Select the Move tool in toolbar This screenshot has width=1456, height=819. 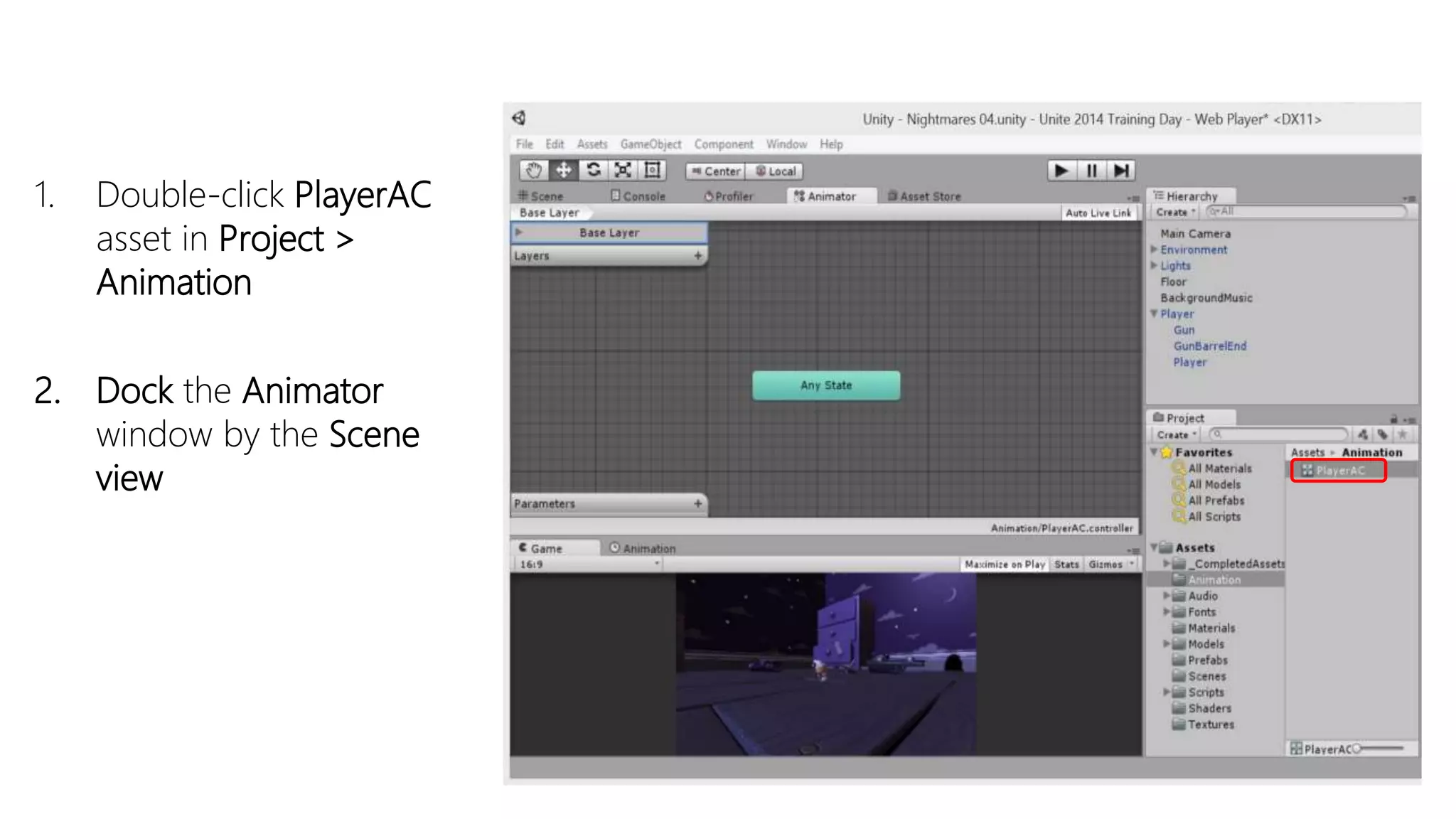pyautogui.click(x=563, y=171)
